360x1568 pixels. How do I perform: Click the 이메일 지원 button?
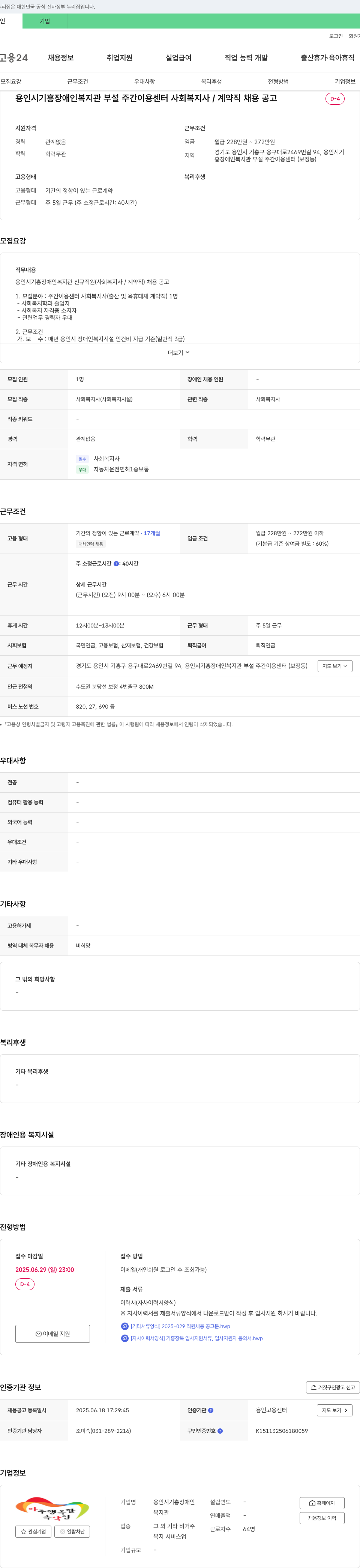[52, 1334]
